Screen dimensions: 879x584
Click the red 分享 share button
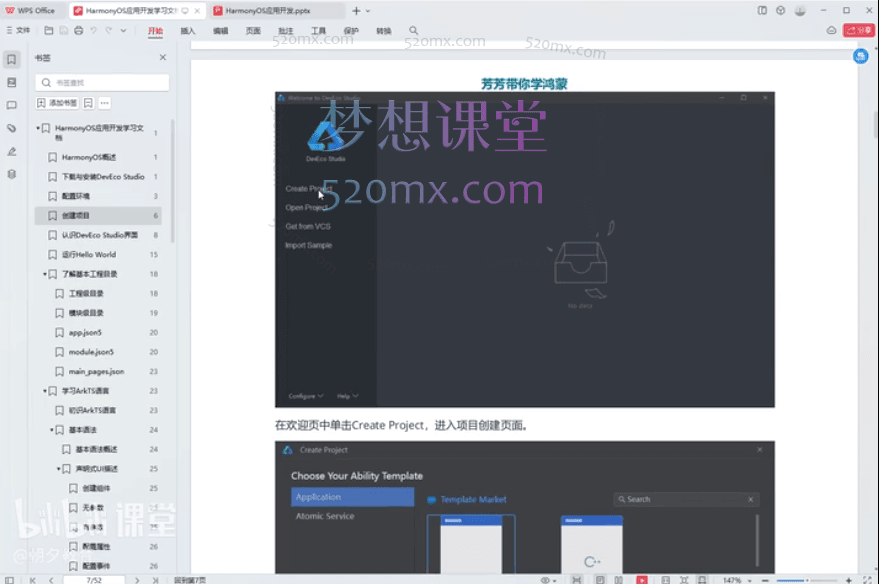[x=858, y=31]
